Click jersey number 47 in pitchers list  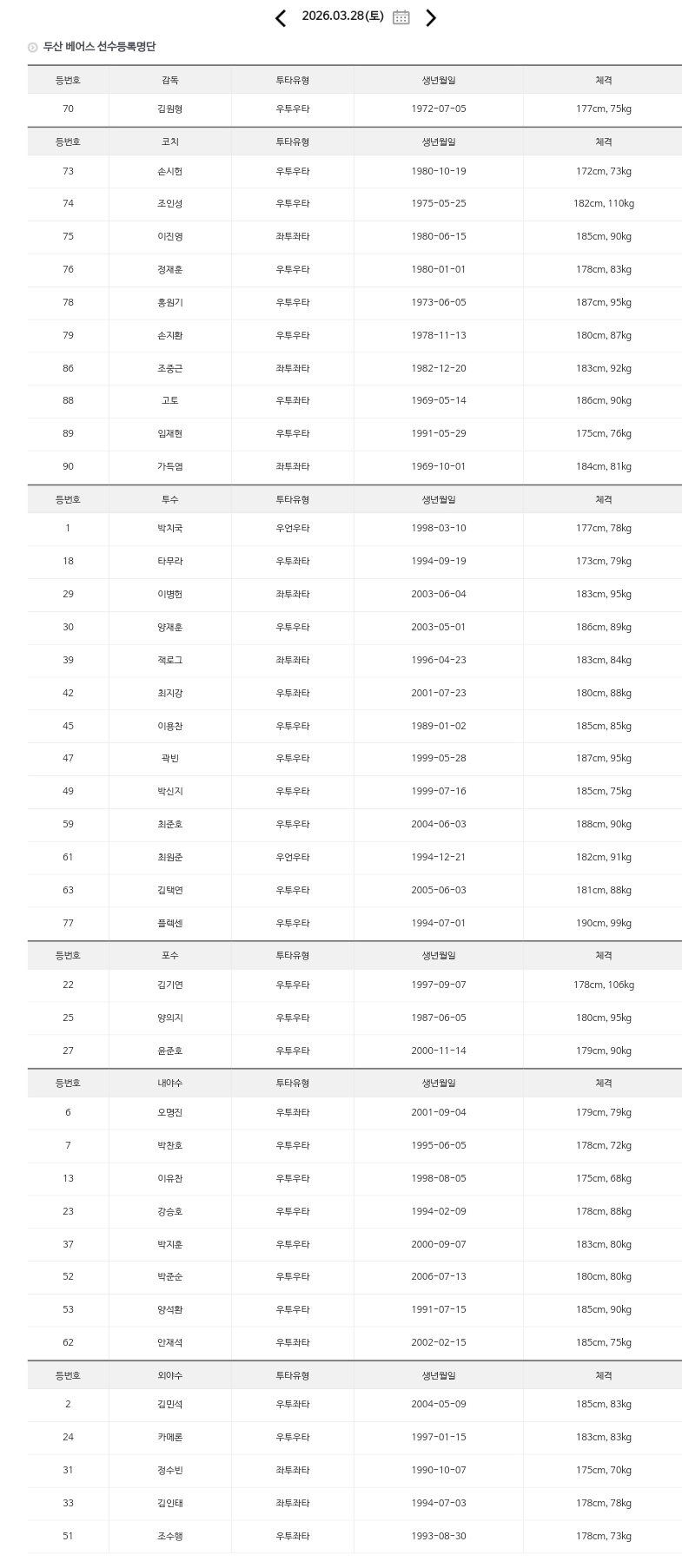(68, 759)
